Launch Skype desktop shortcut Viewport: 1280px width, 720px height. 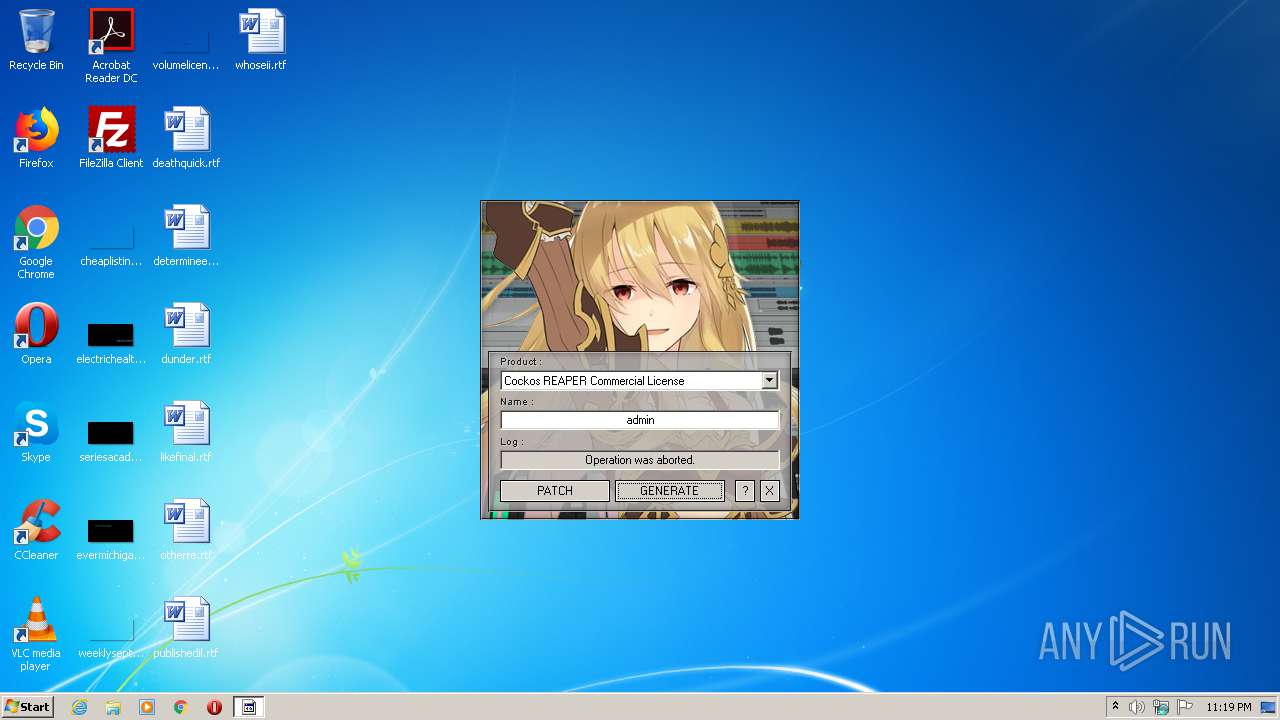[36, 432]
